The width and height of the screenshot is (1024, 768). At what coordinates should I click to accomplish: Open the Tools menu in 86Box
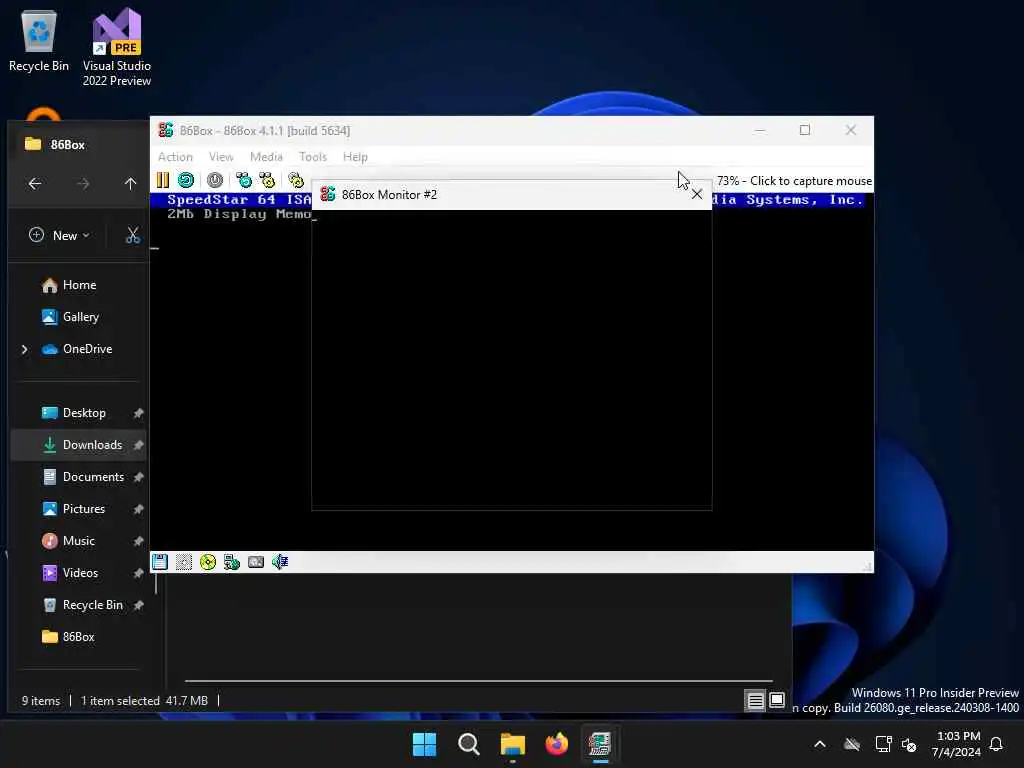(x=313, y=157)
